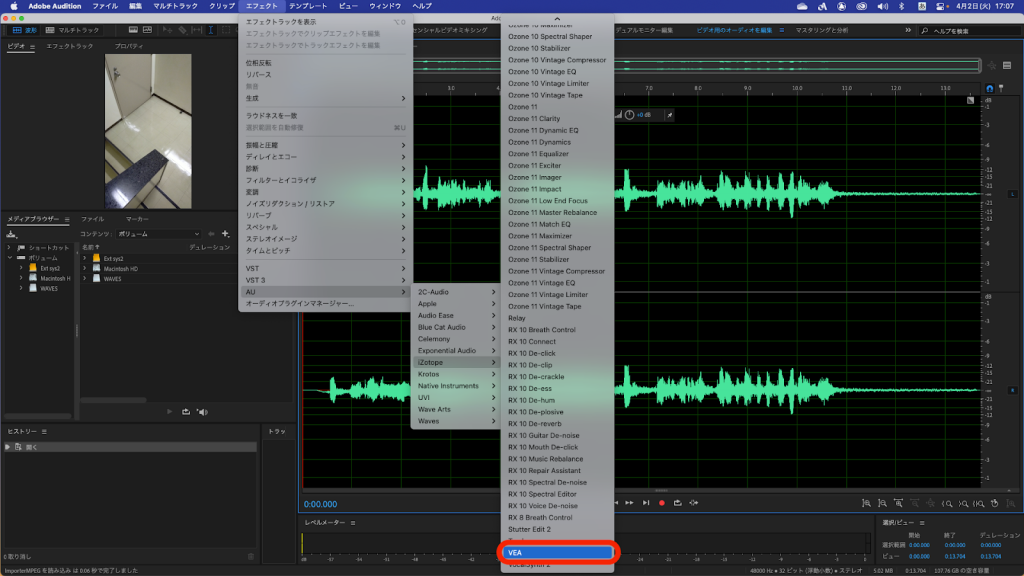Screen dimensions: 1024x576
Task: Click the ヘルプを検索 search field
Action: pyautogui.click(x=970, y=31)
